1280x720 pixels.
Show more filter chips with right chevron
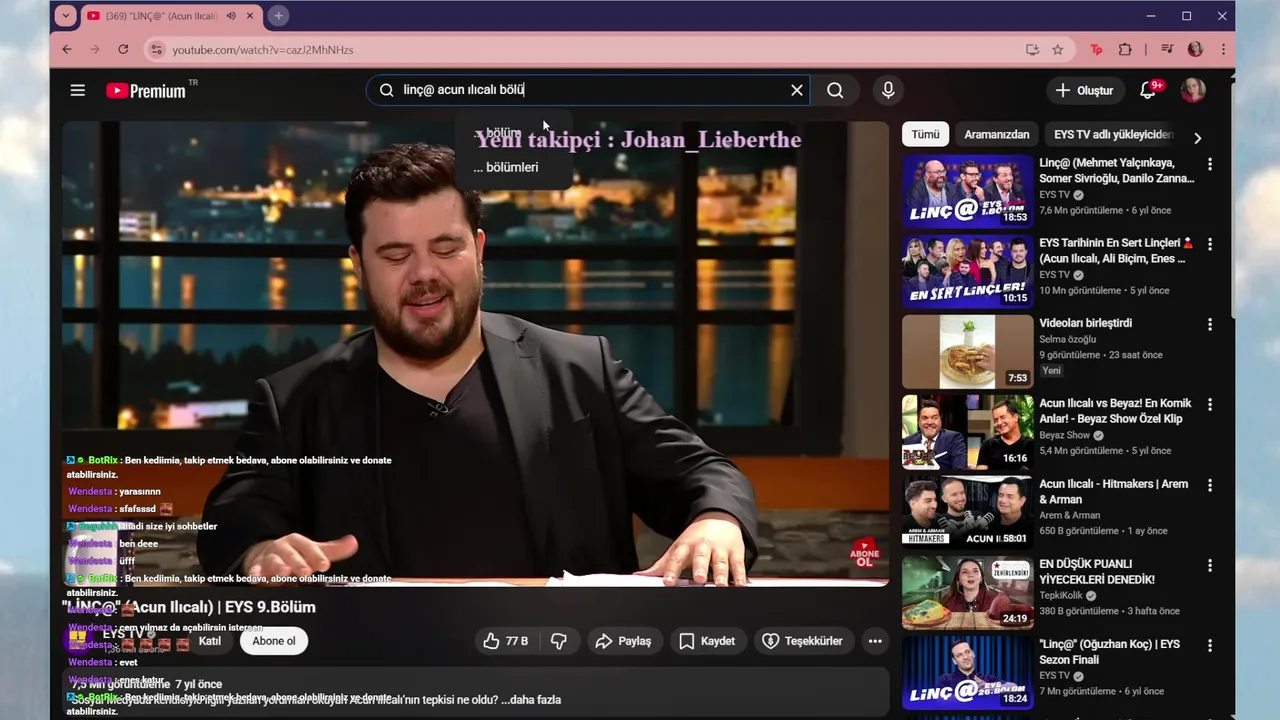[1197, 137]
